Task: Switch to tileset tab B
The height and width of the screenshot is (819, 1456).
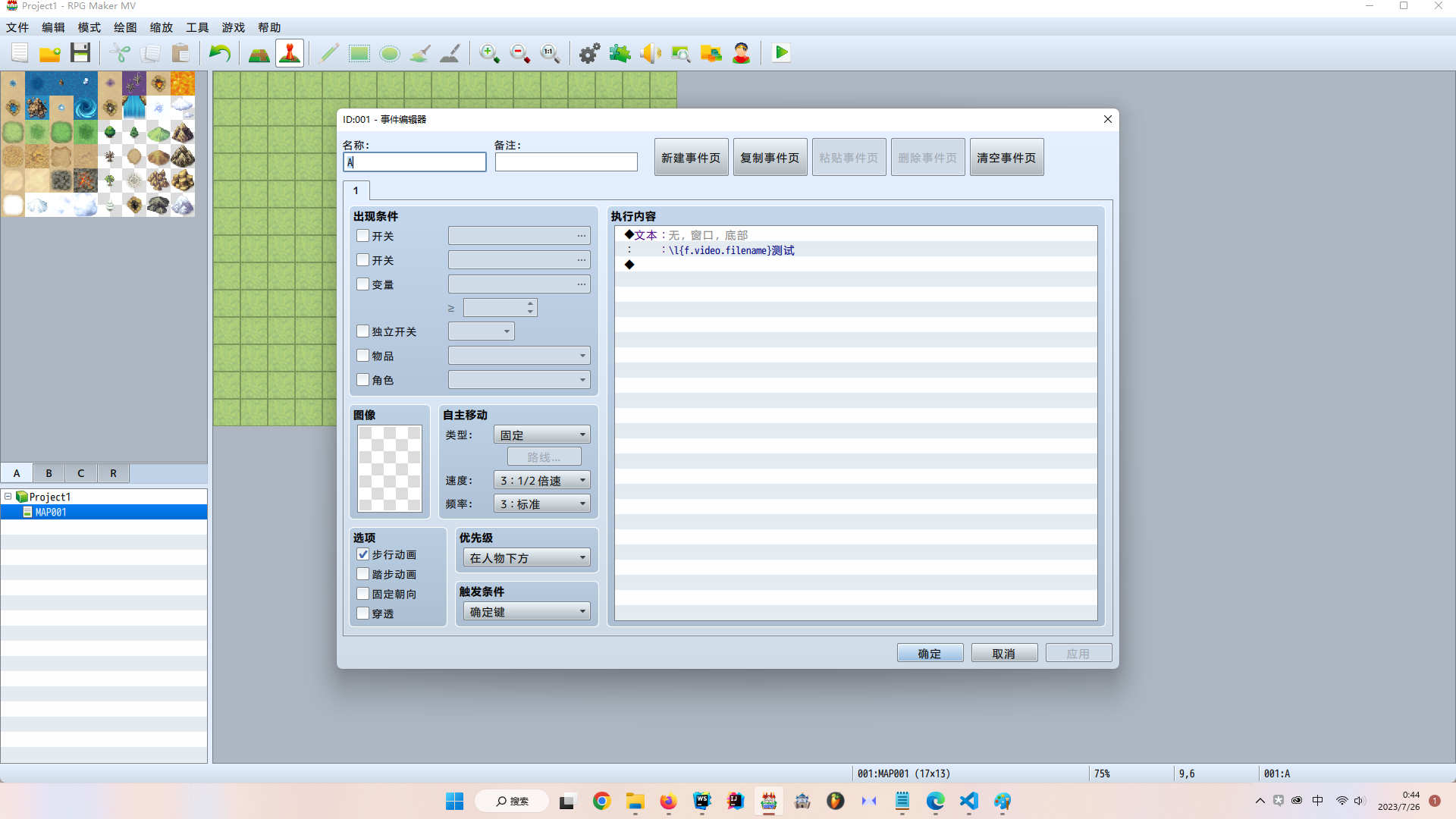Action: (x=49, y=473)
